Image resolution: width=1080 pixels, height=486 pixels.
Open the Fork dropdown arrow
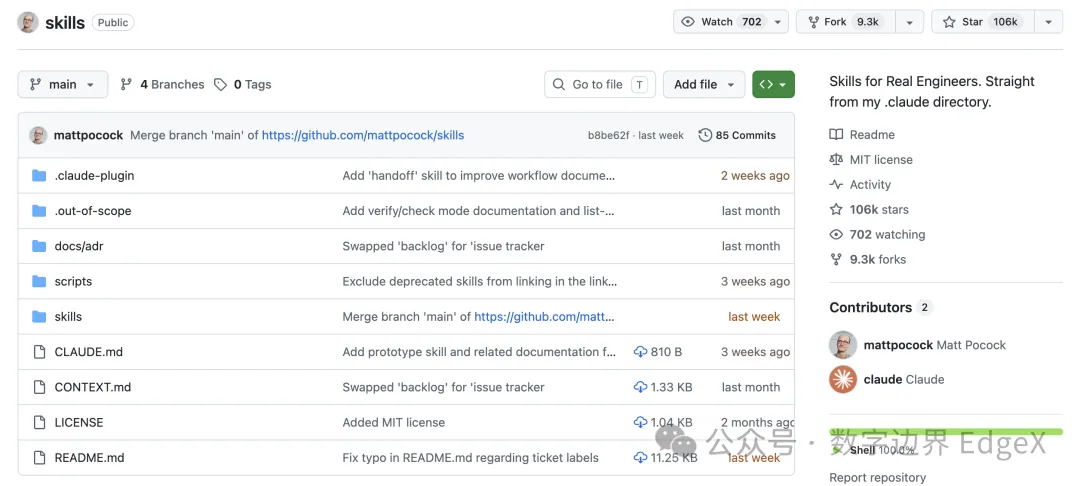coord(910,22)
